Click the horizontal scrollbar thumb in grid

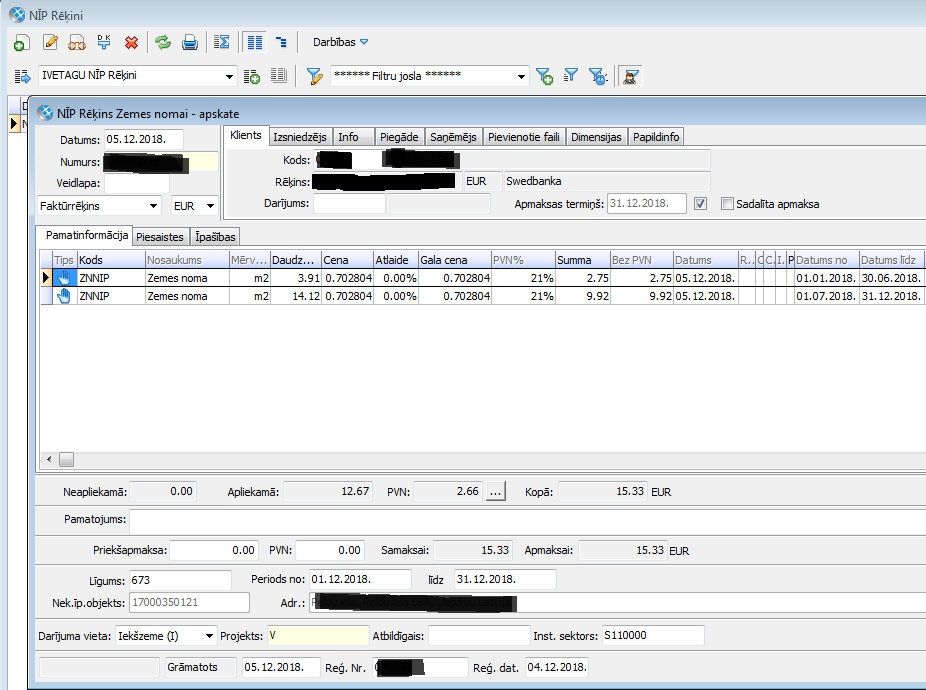[67, 460]
